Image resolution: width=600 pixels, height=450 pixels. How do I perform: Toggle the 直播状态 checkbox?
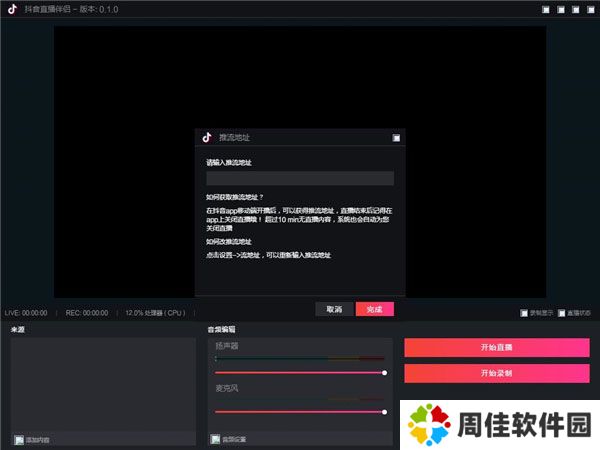point(562,313)
